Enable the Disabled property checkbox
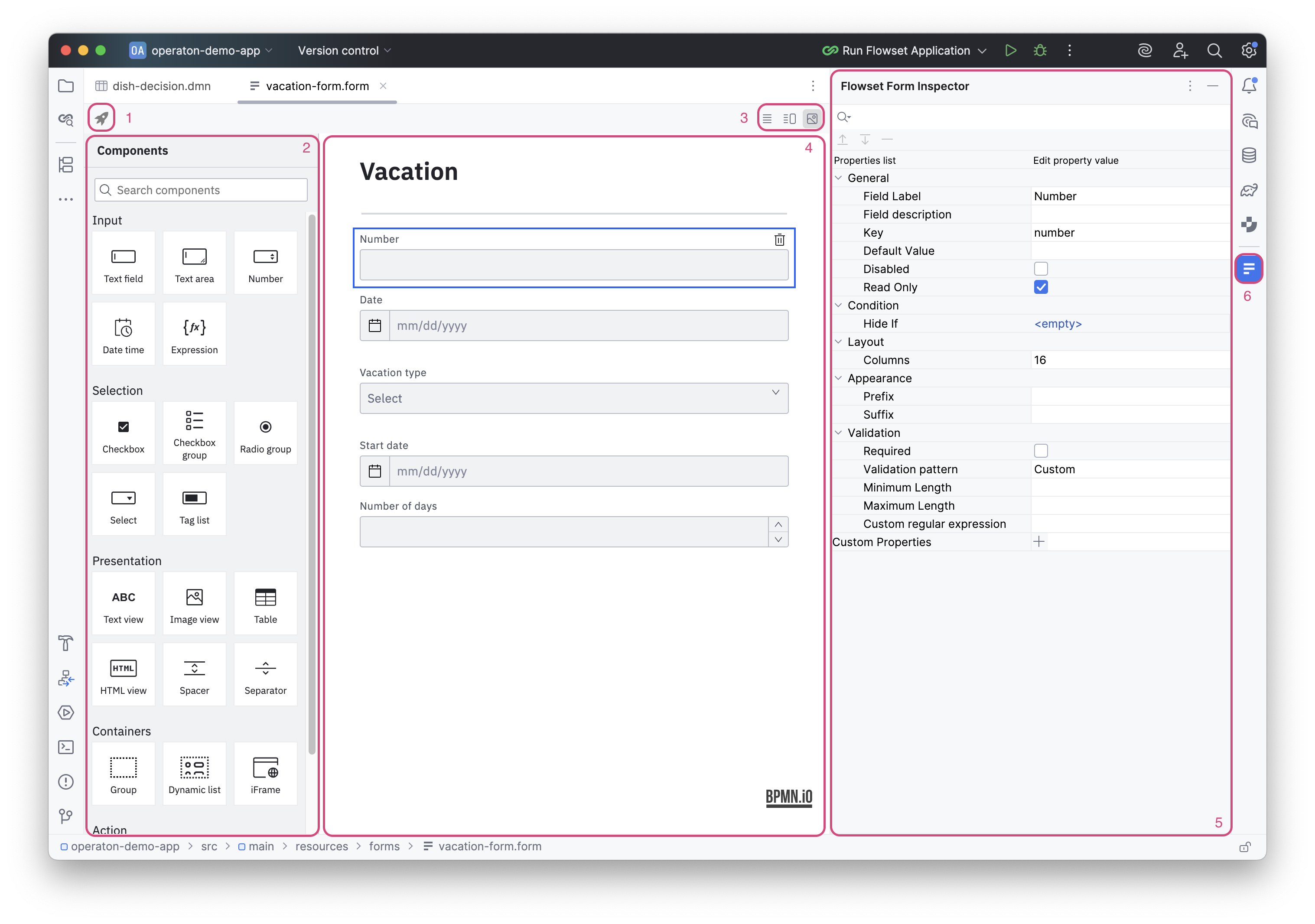Viewport: 1315px width, 924px height. [1041, 269]
